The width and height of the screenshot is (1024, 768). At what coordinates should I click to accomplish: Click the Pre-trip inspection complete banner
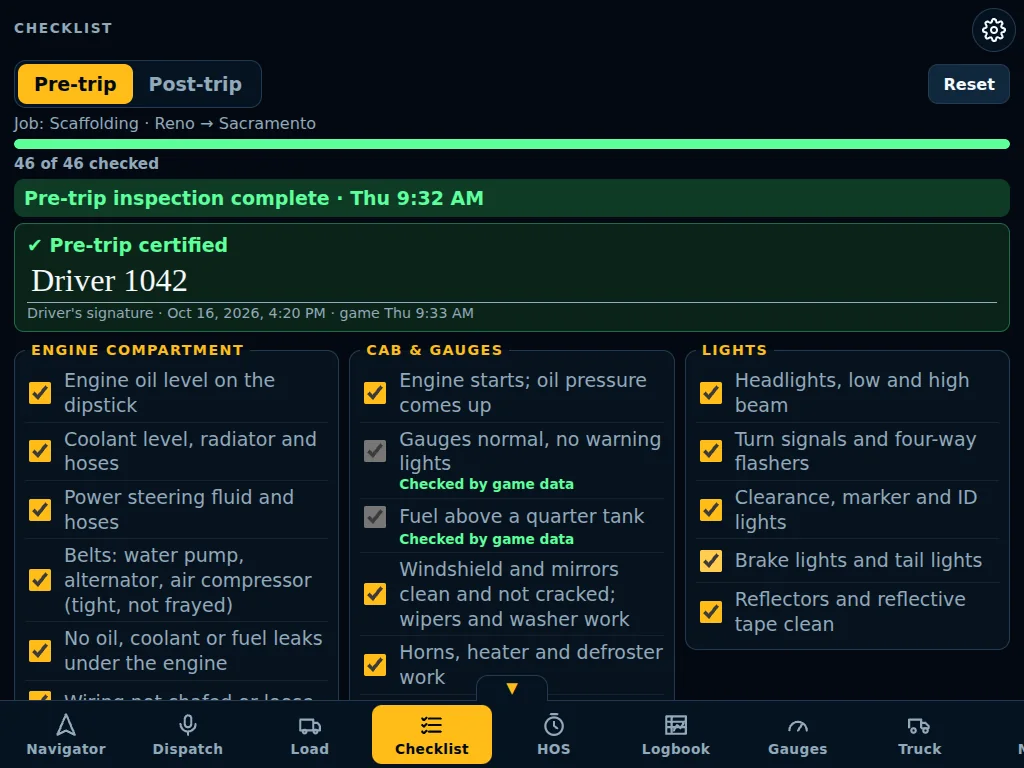point(512,198)
